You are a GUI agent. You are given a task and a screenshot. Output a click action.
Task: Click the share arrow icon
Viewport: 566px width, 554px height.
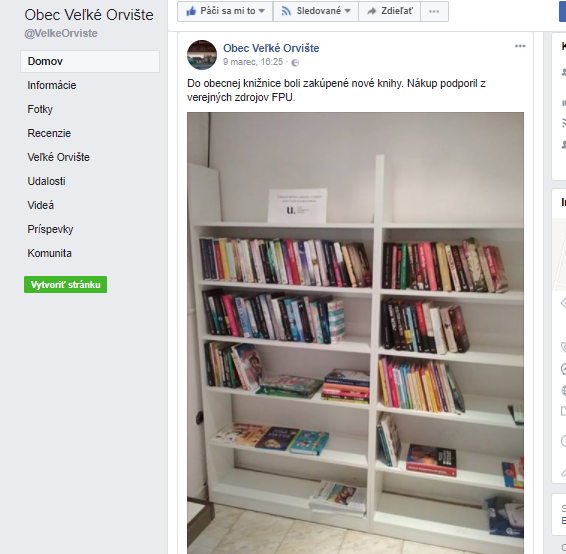coord(371,11)
